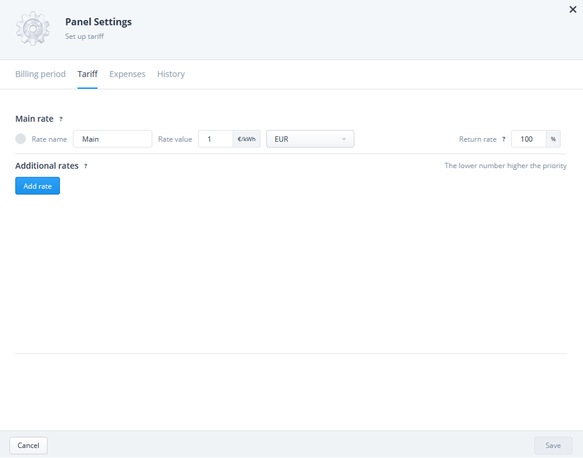Image resolution: width=583 pixels, height=458 pixels.
Task: Click the Cancel button
Action: click(x=28, y=445)
